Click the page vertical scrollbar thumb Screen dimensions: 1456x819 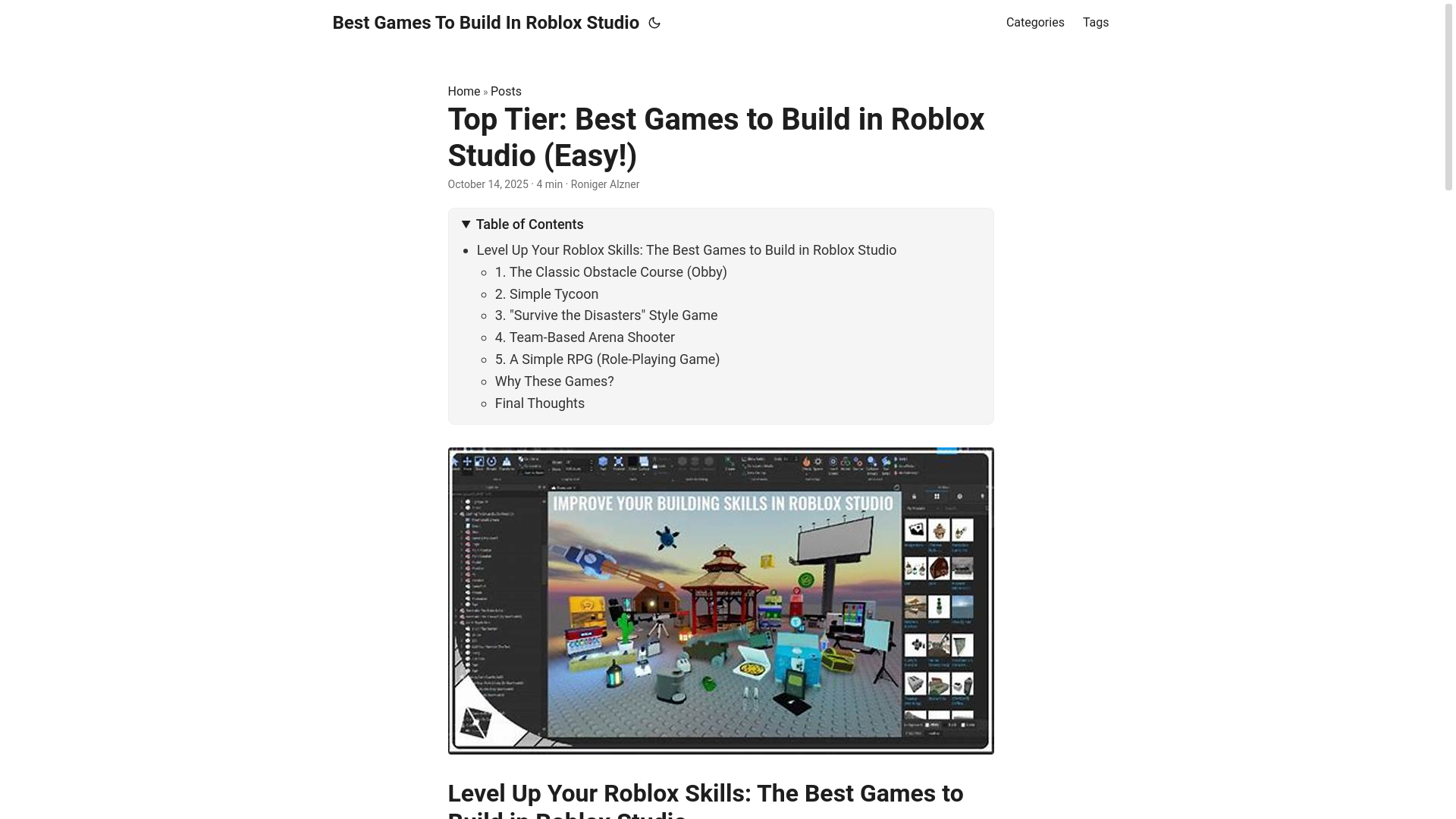coord(1448,96)
